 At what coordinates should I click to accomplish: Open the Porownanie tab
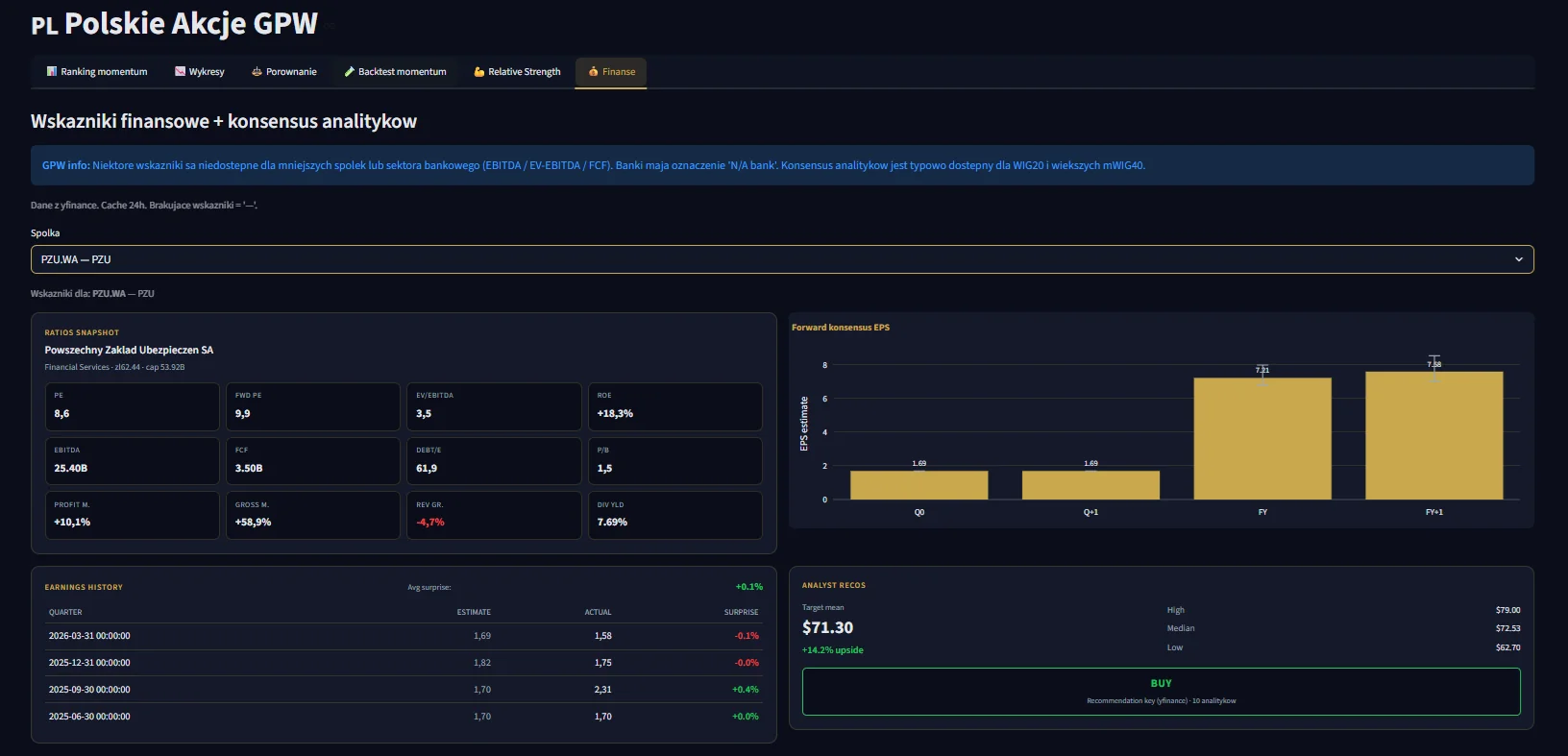(284, 72)
